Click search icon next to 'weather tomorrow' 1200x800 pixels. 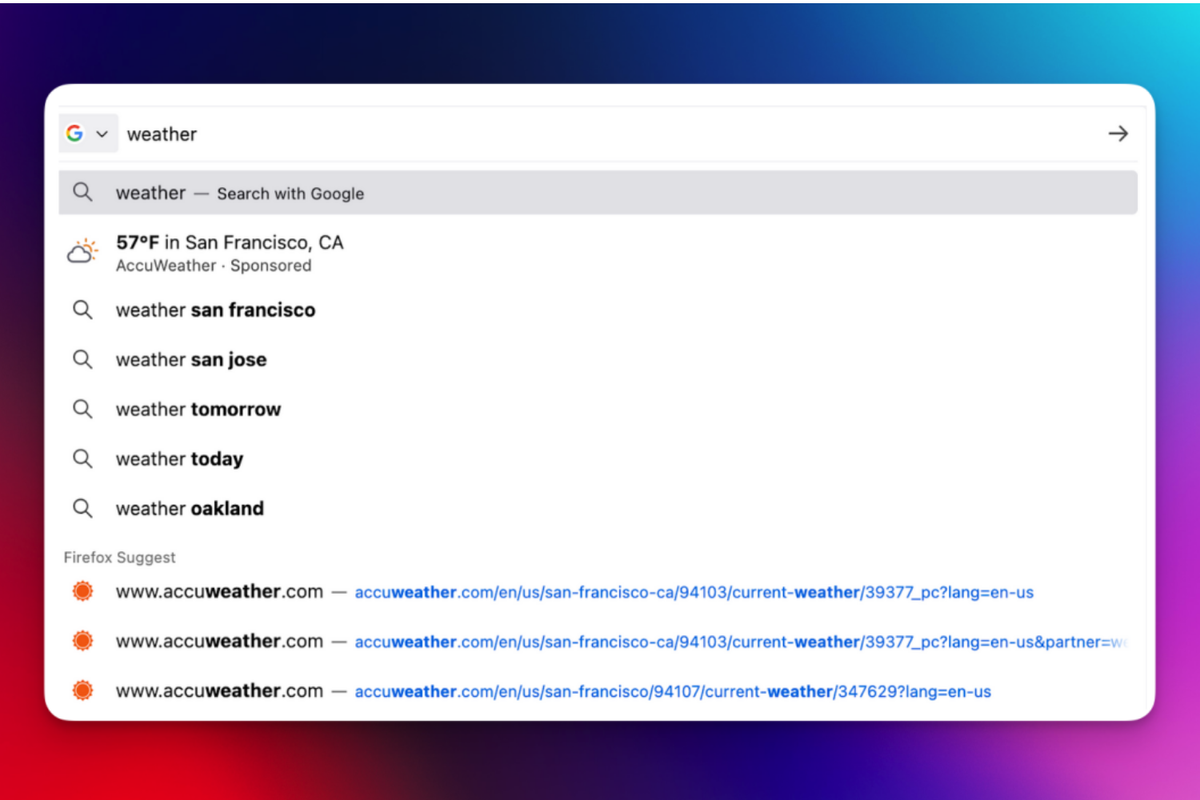pos(83,409)
